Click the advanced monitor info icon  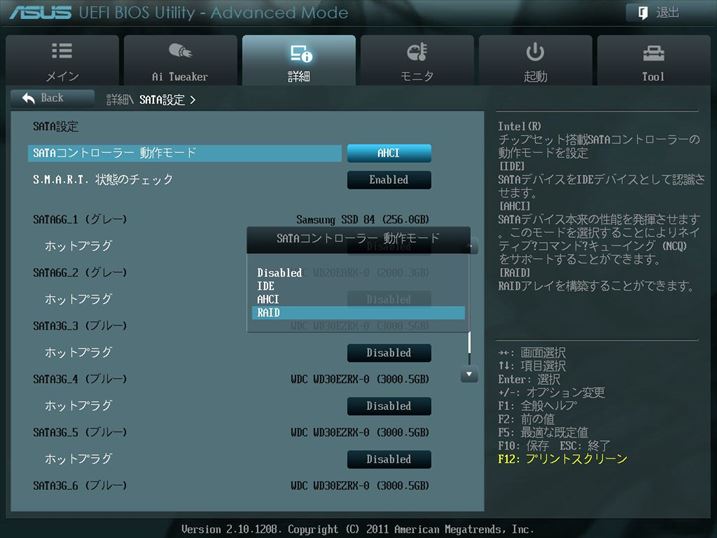[x=300, y=53]
